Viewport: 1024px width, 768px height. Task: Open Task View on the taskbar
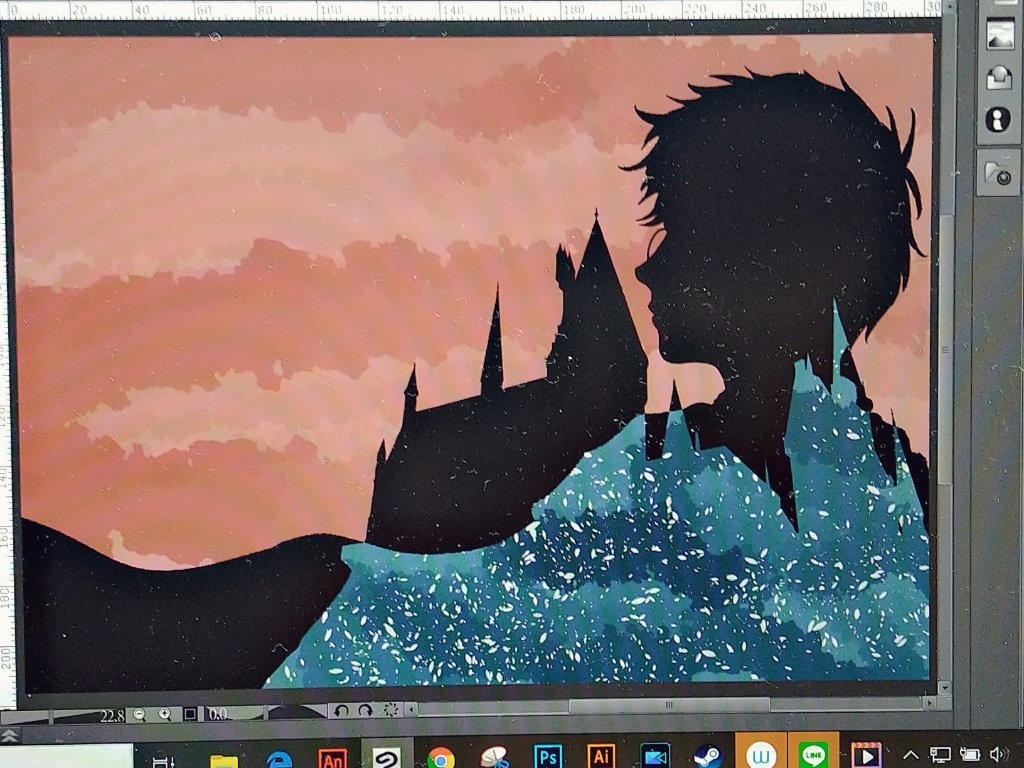(x=163, y=760)
